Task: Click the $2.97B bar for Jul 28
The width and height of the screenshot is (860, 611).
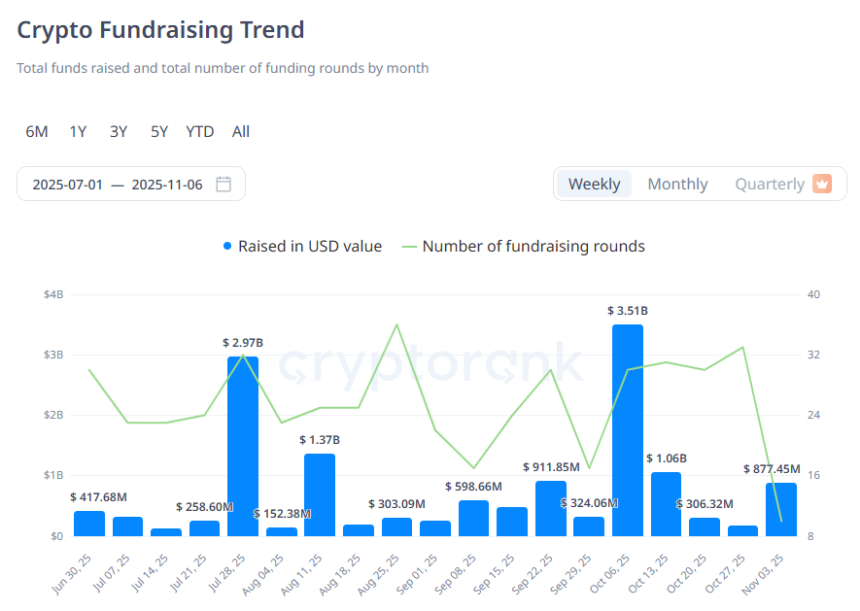Action: pyautogui.click(x=243, y=446)
